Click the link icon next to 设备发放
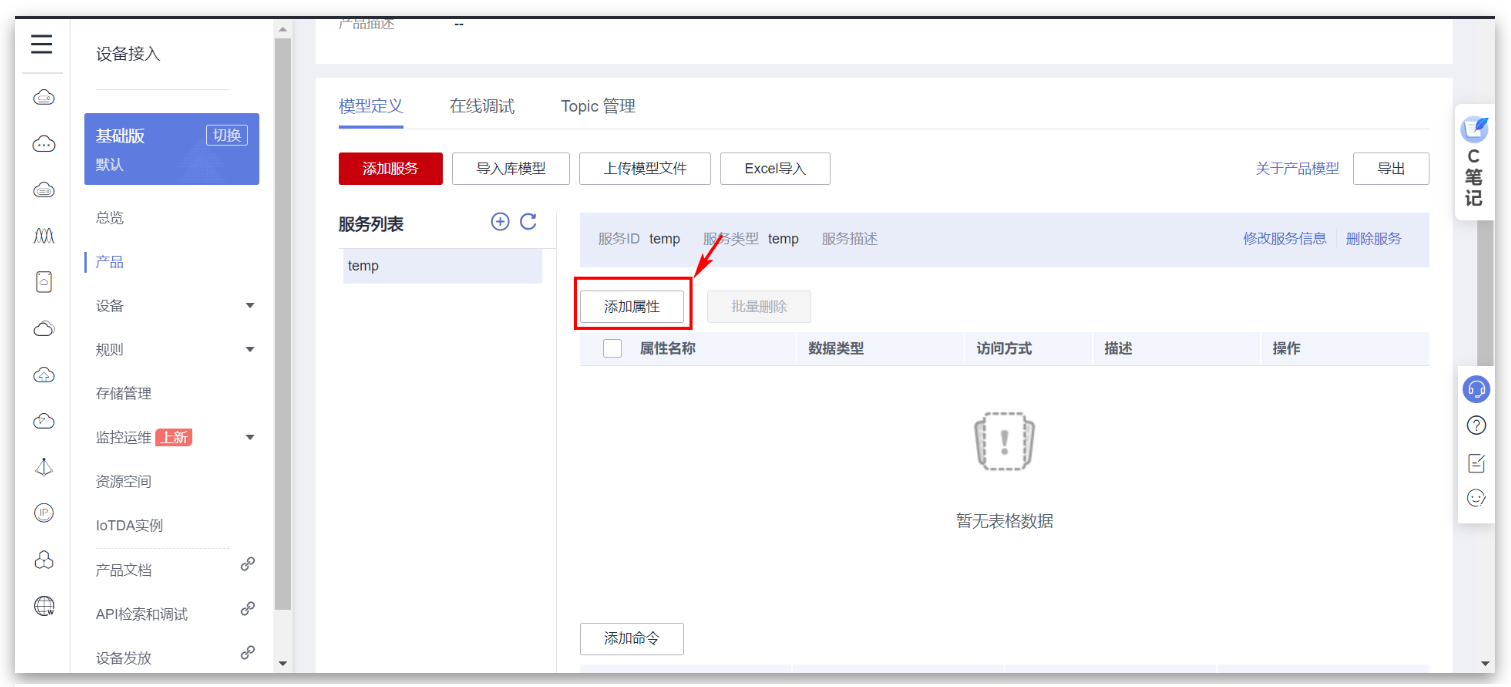The width and height of the screenshot is (1511, 687). click(248, 652)
